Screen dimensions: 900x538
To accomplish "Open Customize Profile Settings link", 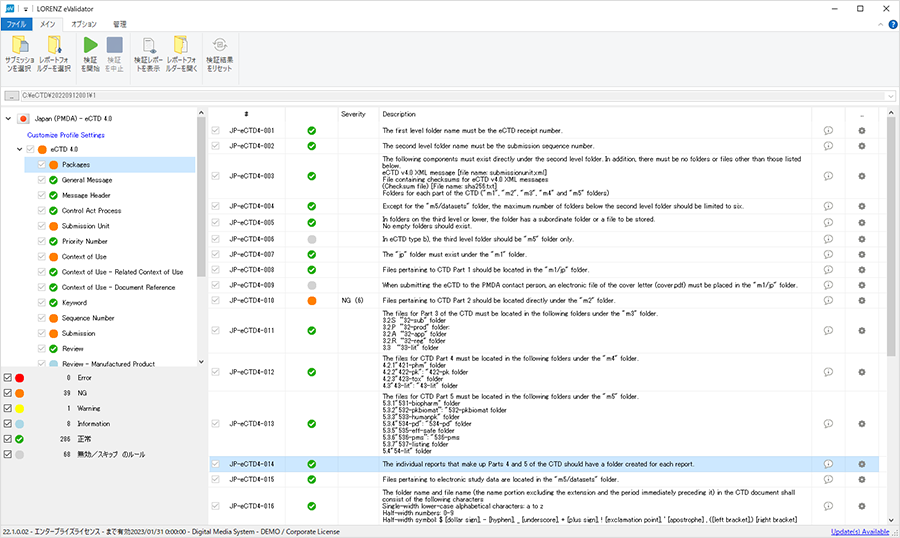I will pyautogui.click(x=66, y=135).
